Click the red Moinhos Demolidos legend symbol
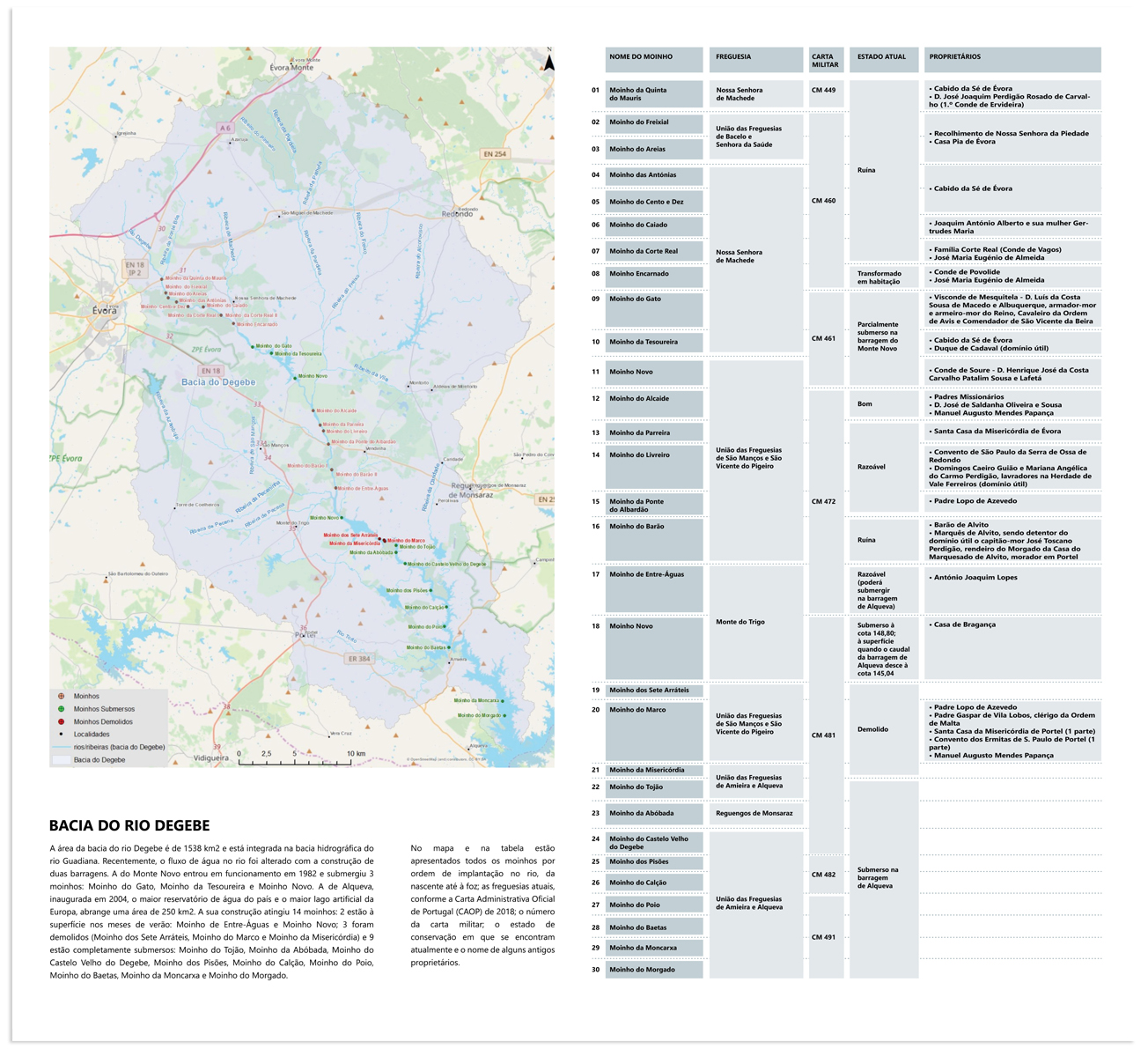The height and width of the screenshot is (1049, 1148). pos(61,721)
